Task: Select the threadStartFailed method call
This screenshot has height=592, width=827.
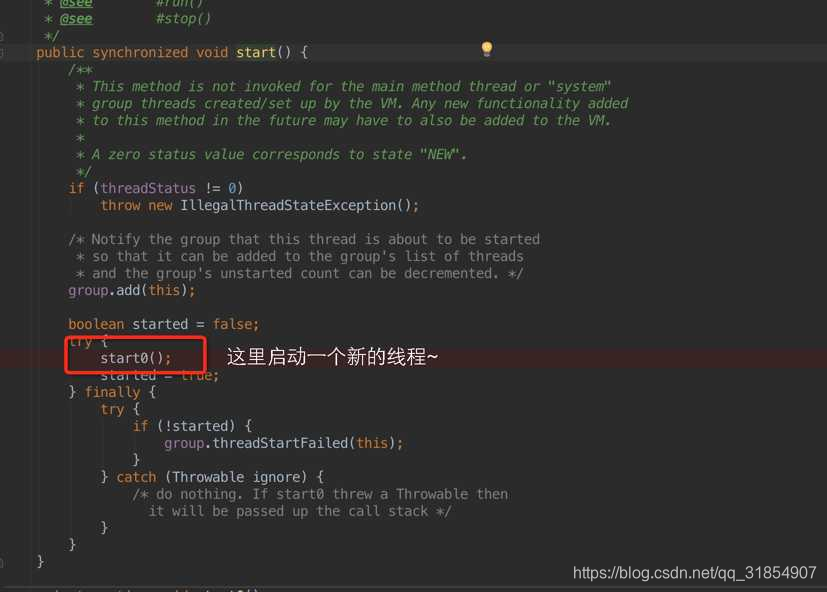Action: pyautogui.click(x=289, y=443)
